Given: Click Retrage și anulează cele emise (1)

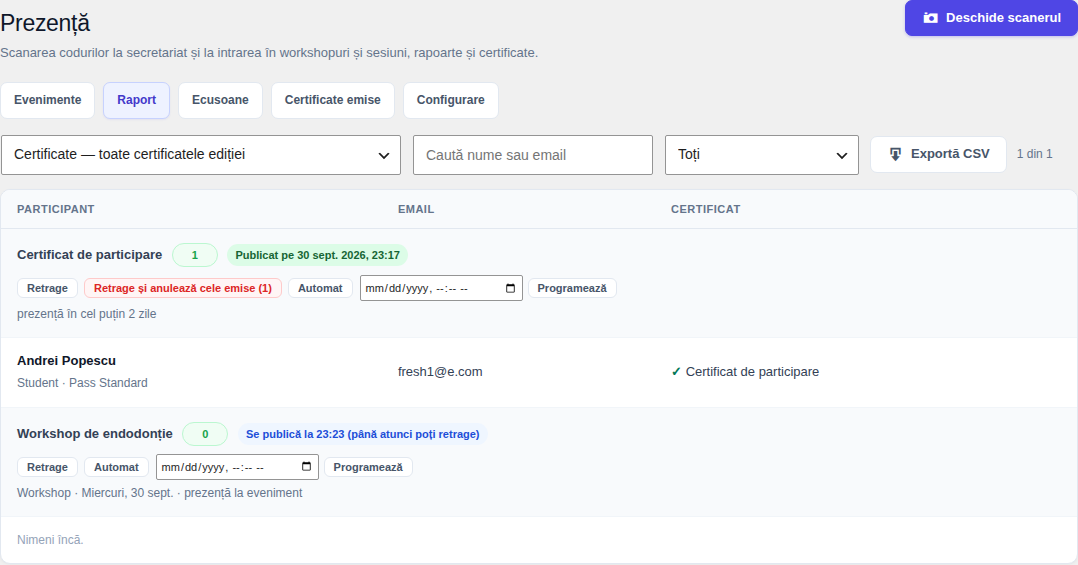Looking at the screenshot, I should click(x=183, y=288).
